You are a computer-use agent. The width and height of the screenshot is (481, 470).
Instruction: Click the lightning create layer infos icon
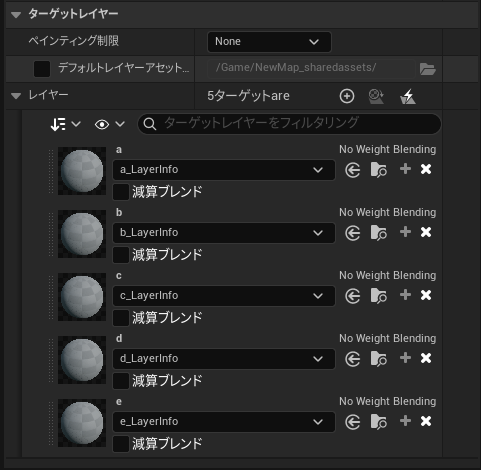408,96
